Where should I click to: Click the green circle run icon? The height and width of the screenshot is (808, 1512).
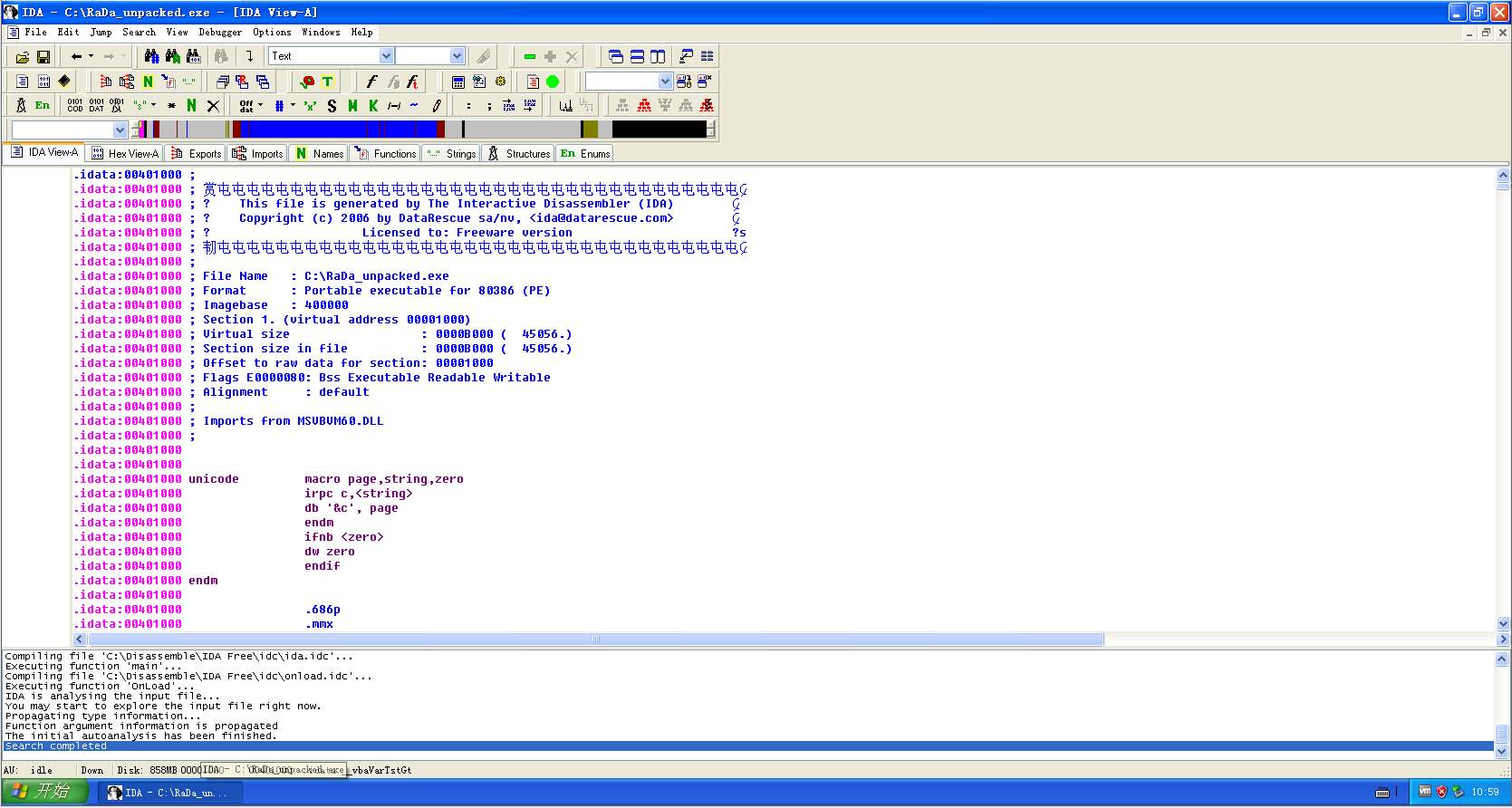click(553, 82)
